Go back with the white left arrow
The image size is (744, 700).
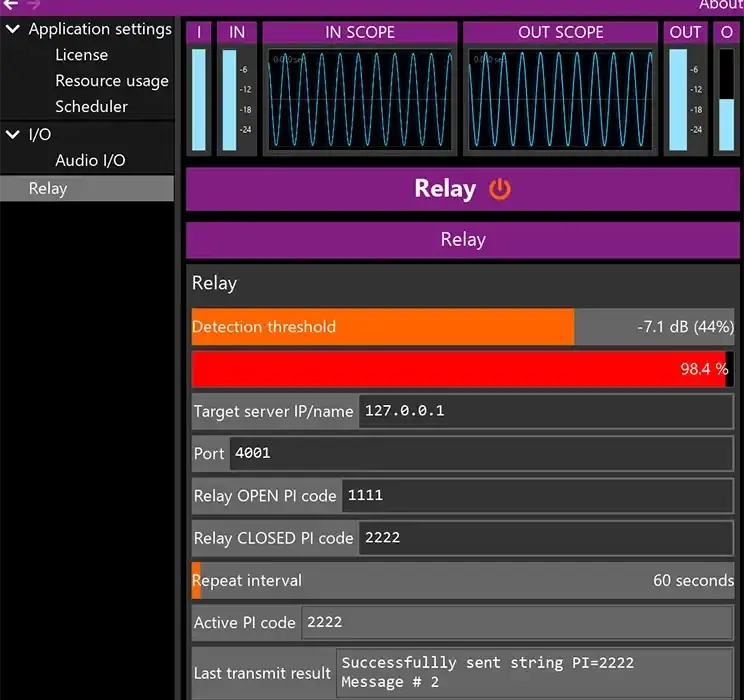[10, 4]
